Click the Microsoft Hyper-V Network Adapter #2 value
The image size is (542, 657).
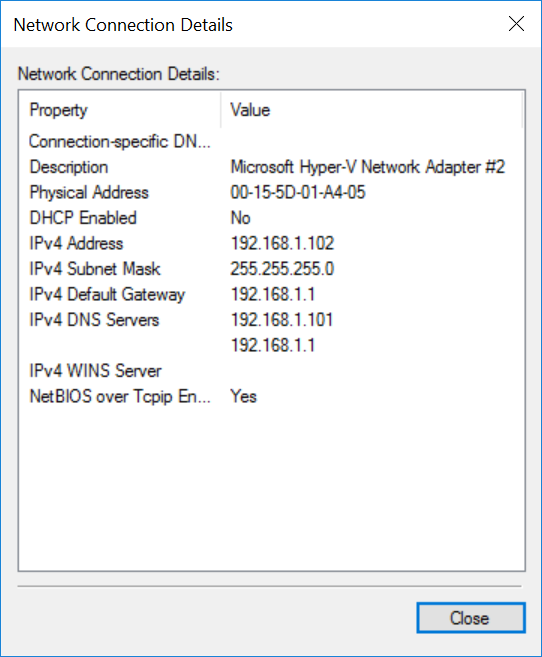(368, 167)
